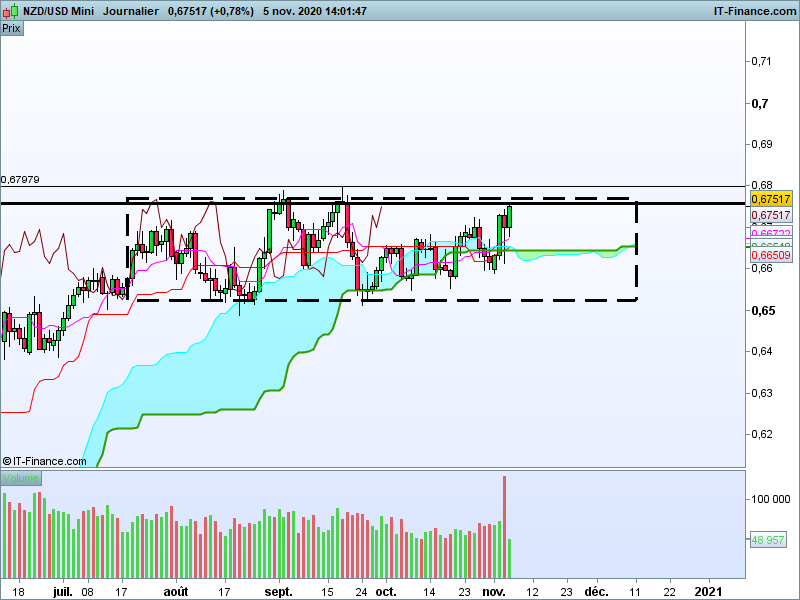Click the 5 nov. 2020 14:01:47 timestamp
The height and width of the screenshot is (600, 800).
(315, 11)
